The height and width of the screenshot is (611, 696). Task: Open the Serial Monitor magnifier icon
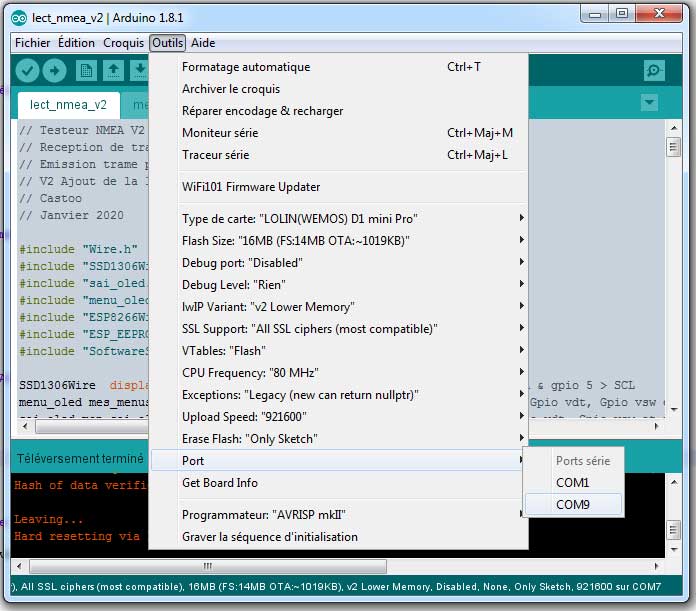[x=654, y=71]
